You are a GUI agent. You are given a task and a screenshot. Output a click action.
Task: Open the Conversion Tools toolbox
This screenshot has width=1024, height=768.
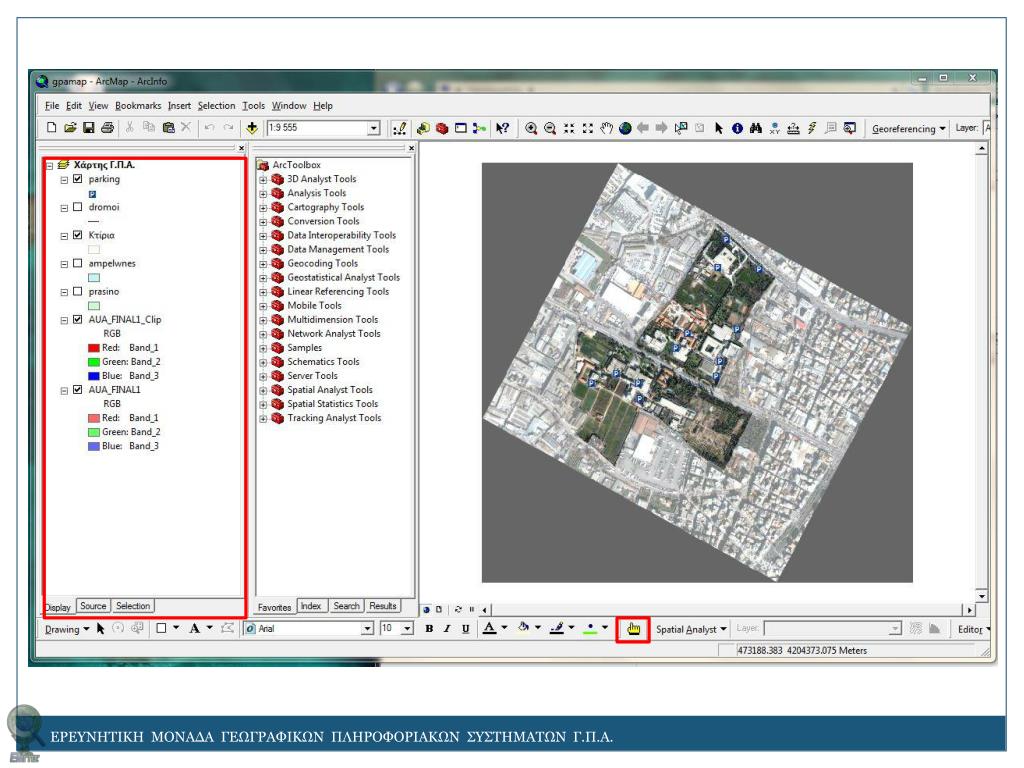[x=323, y=221]
